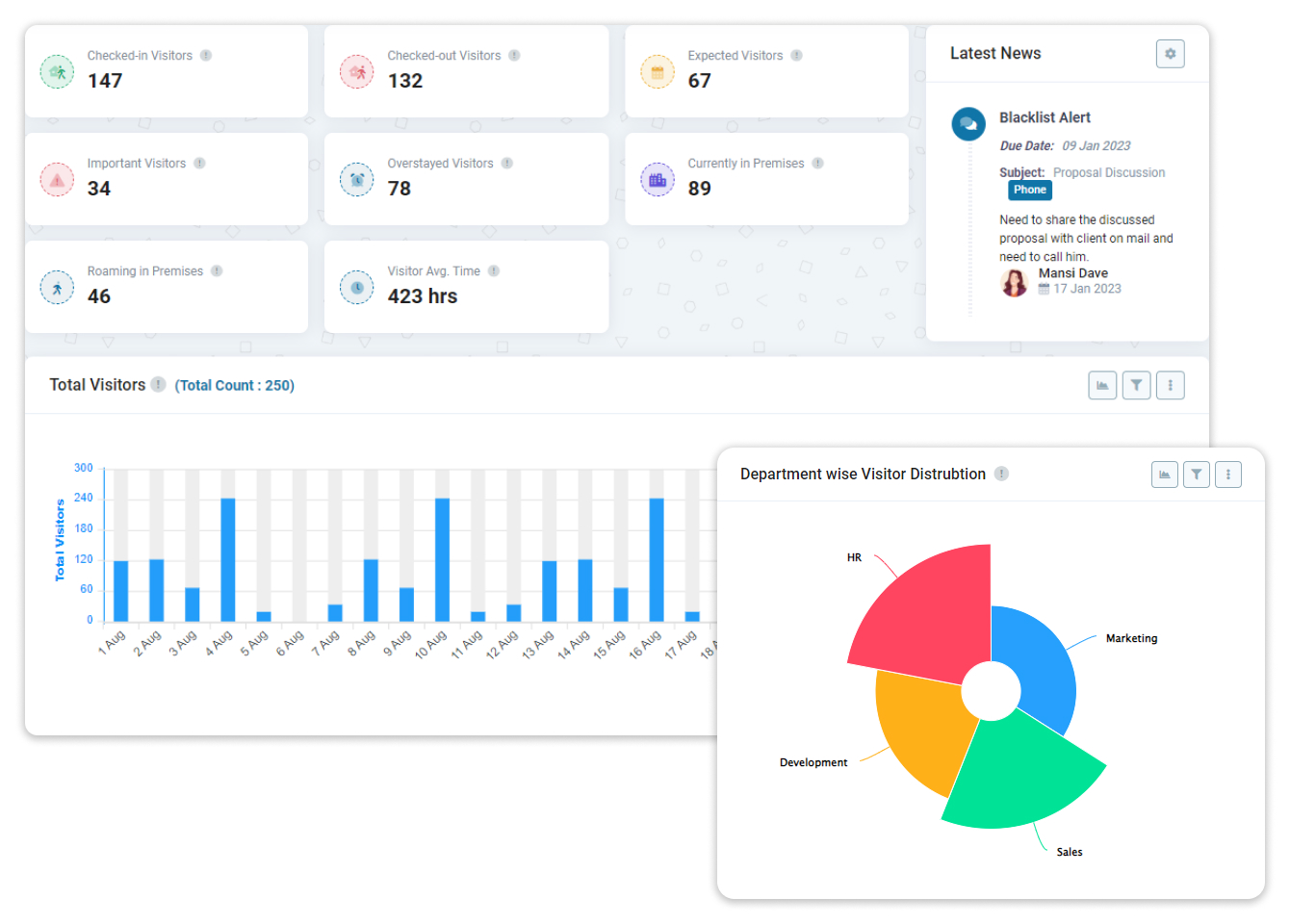This screenshot has width=1290, height=924.
Task: Open the three-dot menu on Department wise widget
Action: (x=1228, y=474)
